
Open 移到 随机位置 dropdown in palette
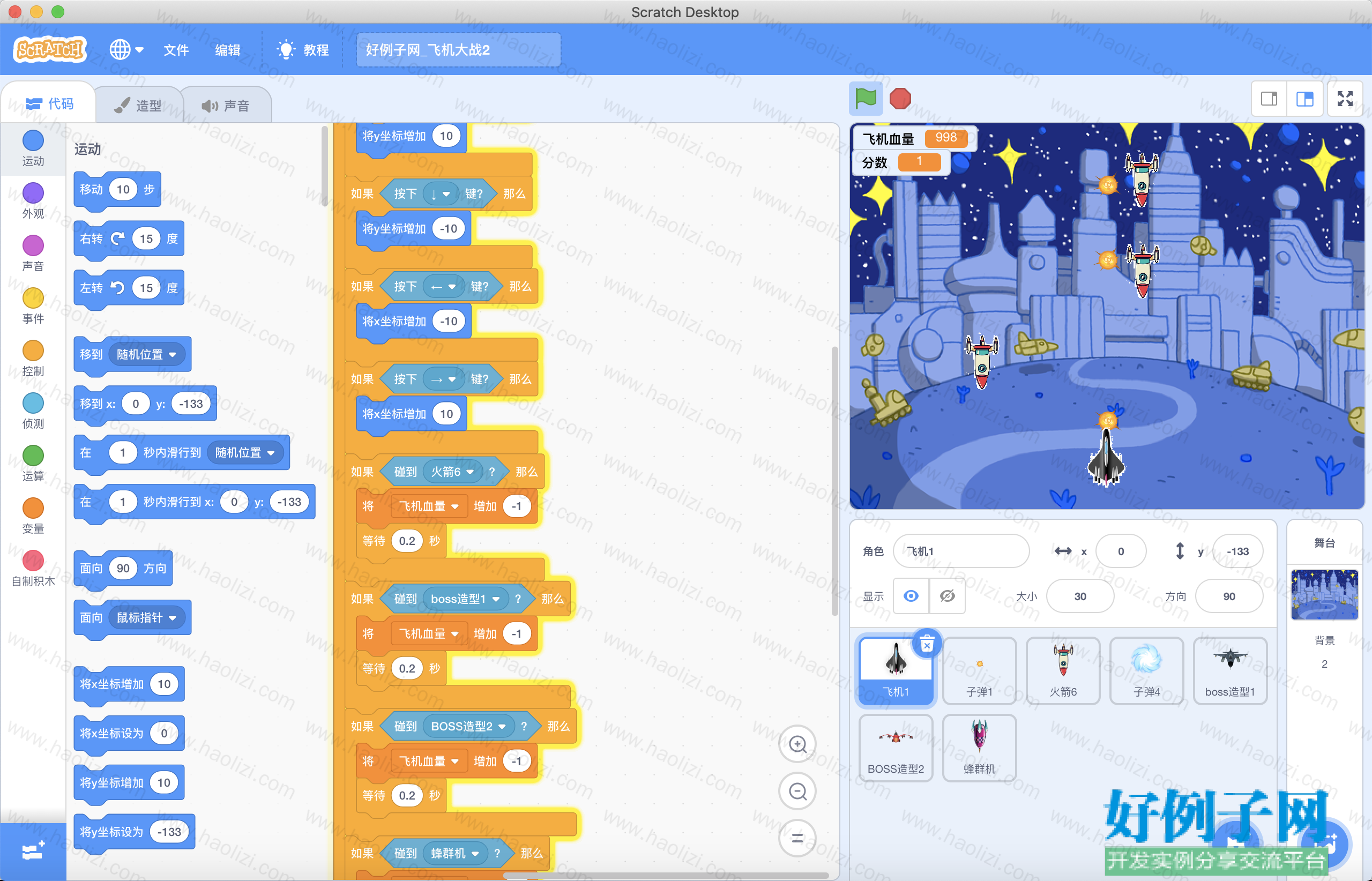146,355
